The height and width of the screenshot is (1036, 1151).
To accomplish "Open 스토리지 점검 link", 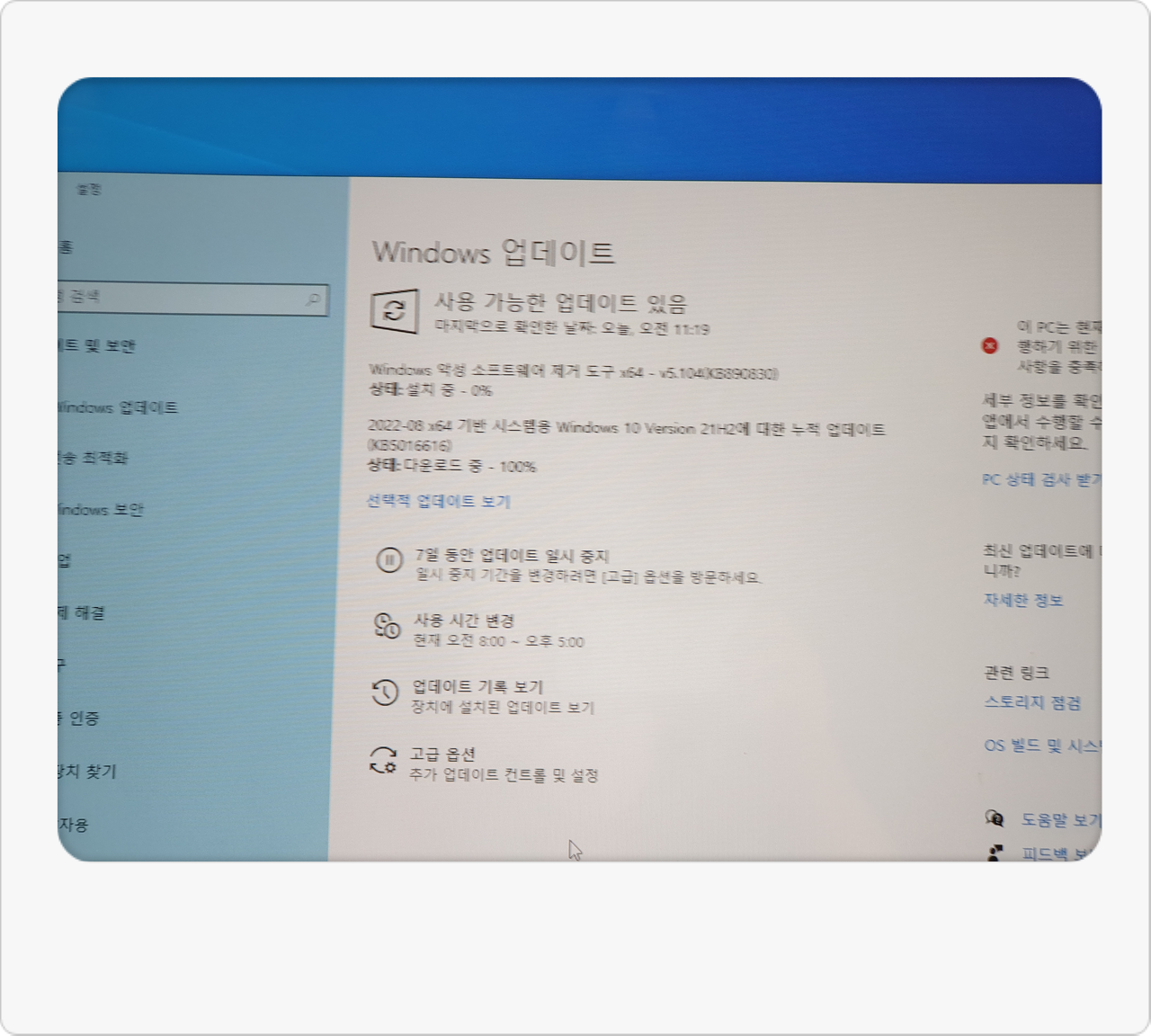I will [1032, 702].
